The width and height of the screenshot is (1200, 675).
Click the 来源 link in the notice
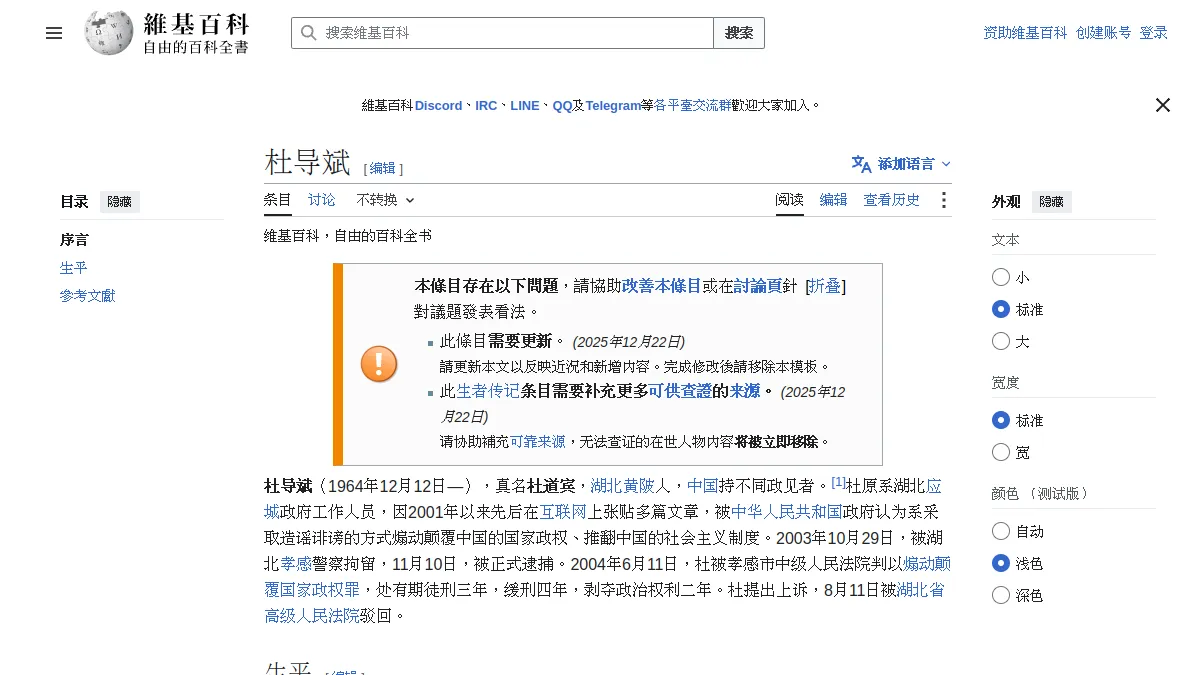coord(744,391)
